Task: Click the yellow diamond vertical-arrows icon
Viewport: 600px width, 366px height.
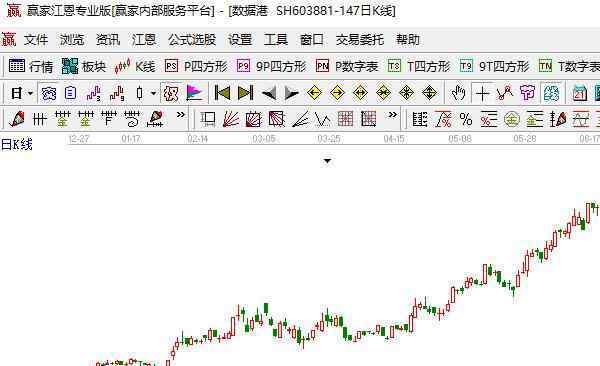Action: click(429, 93)
